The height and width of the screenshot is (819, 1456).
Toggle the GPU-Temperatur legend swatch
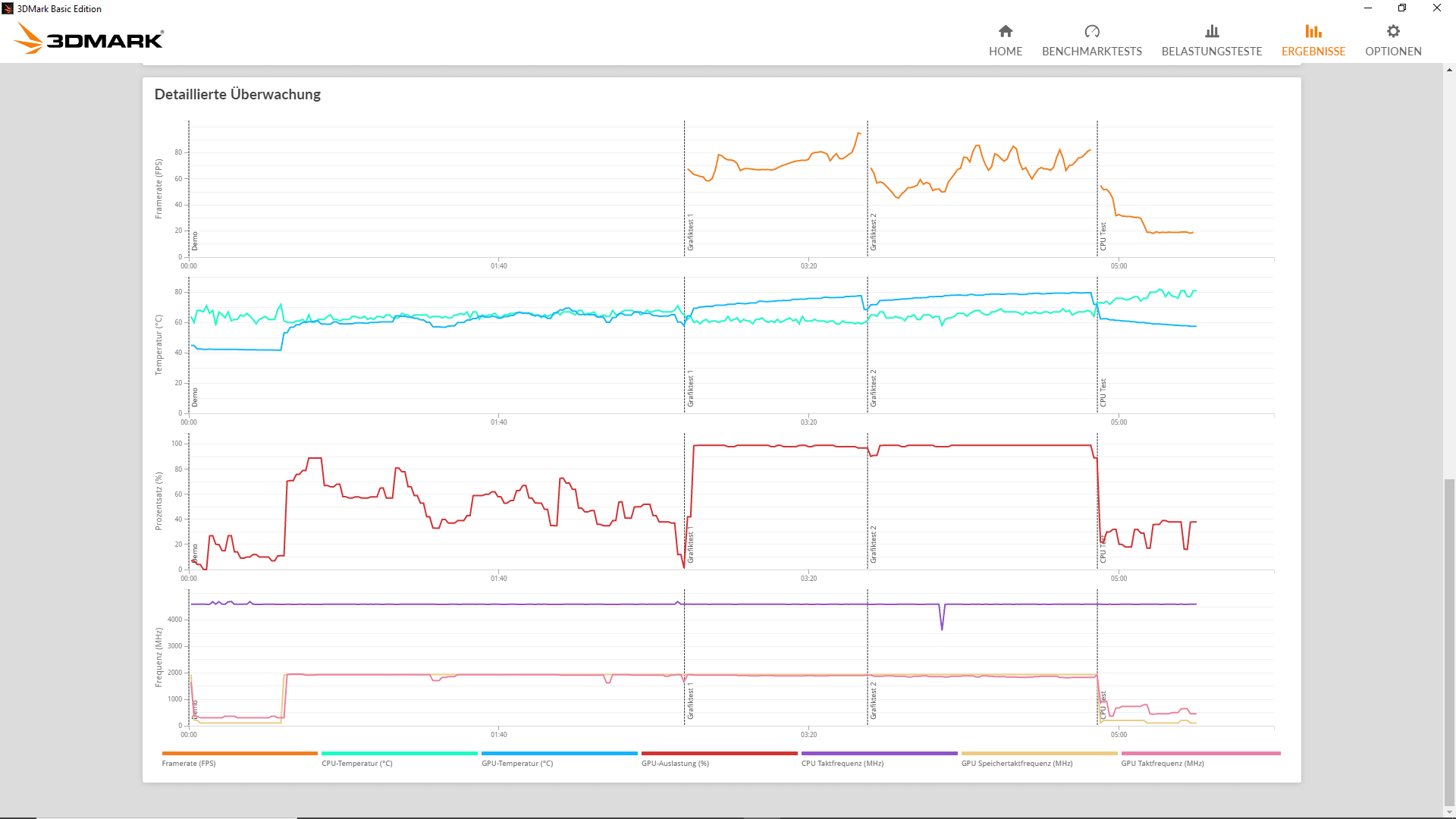560,753
